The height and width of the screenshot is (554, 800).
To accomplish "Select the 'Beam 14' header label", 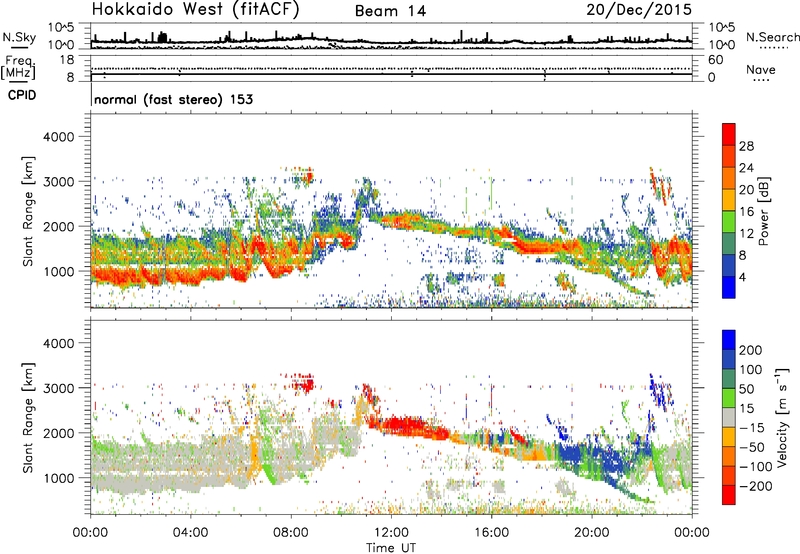I will pyautogui.click(x=390, y=11).
